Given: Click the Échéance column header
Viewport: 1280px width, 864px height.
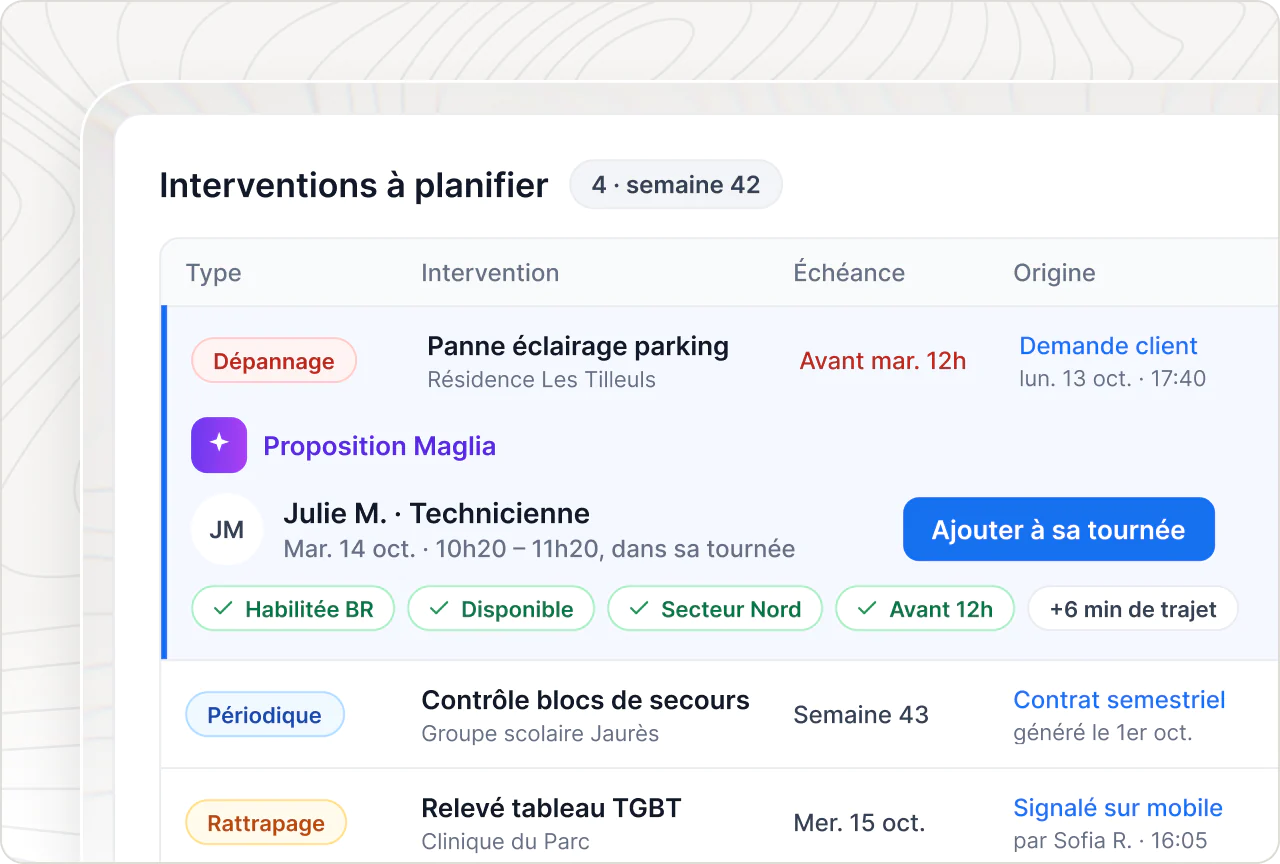Looking at the screenshot, I should [x=849, y=273].
